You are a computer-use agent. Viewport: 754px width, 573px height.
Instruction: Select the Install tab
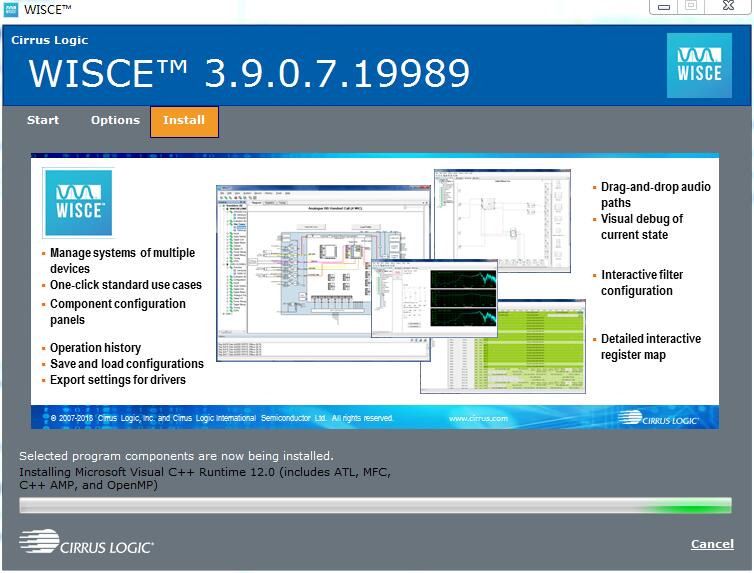coord(184,121)
